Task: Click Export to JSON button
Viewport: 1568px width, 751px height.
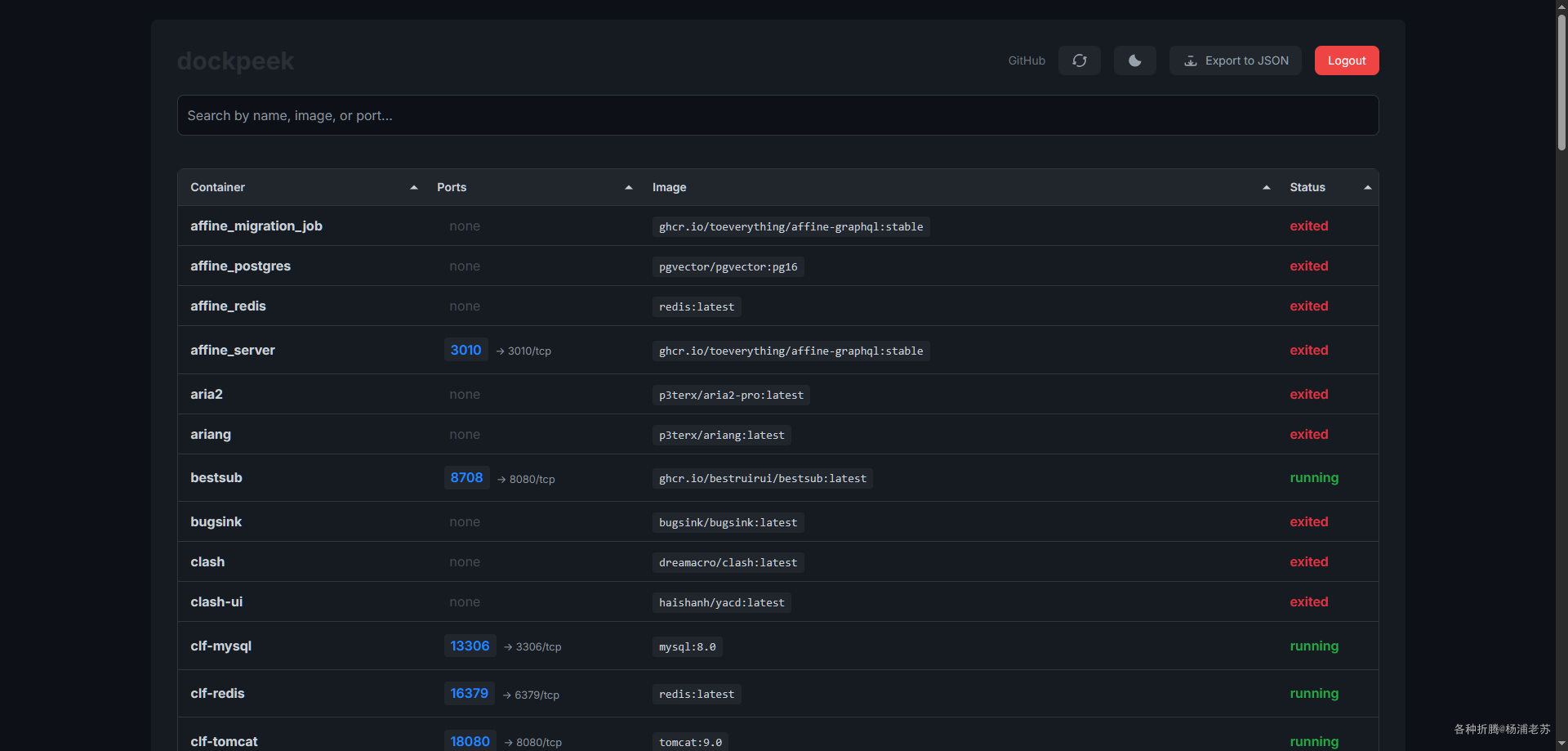Action: 1235,60
